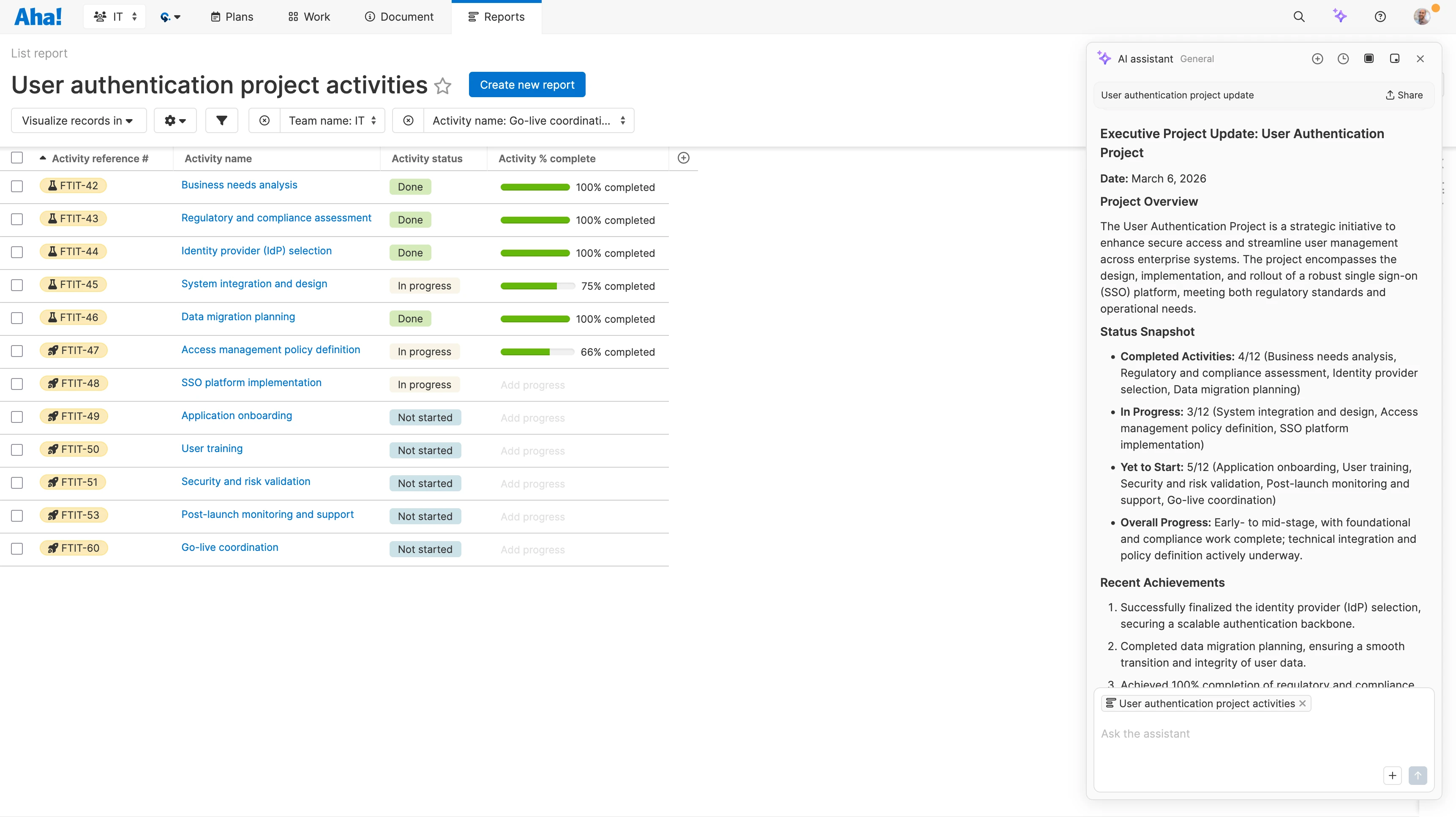Click the search magnifier in the top bar
This screenshot has width=1456, height=817.
(x=1299, y=16)
